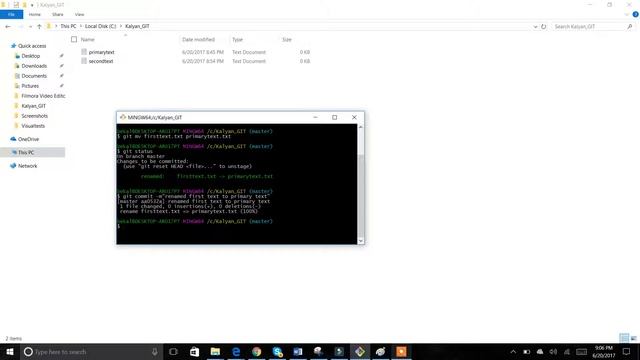Image resolution: width=640 pixels, height=360 pixels.
Task: Open Documents in the navigation pane
Action: tap(34, 76)
